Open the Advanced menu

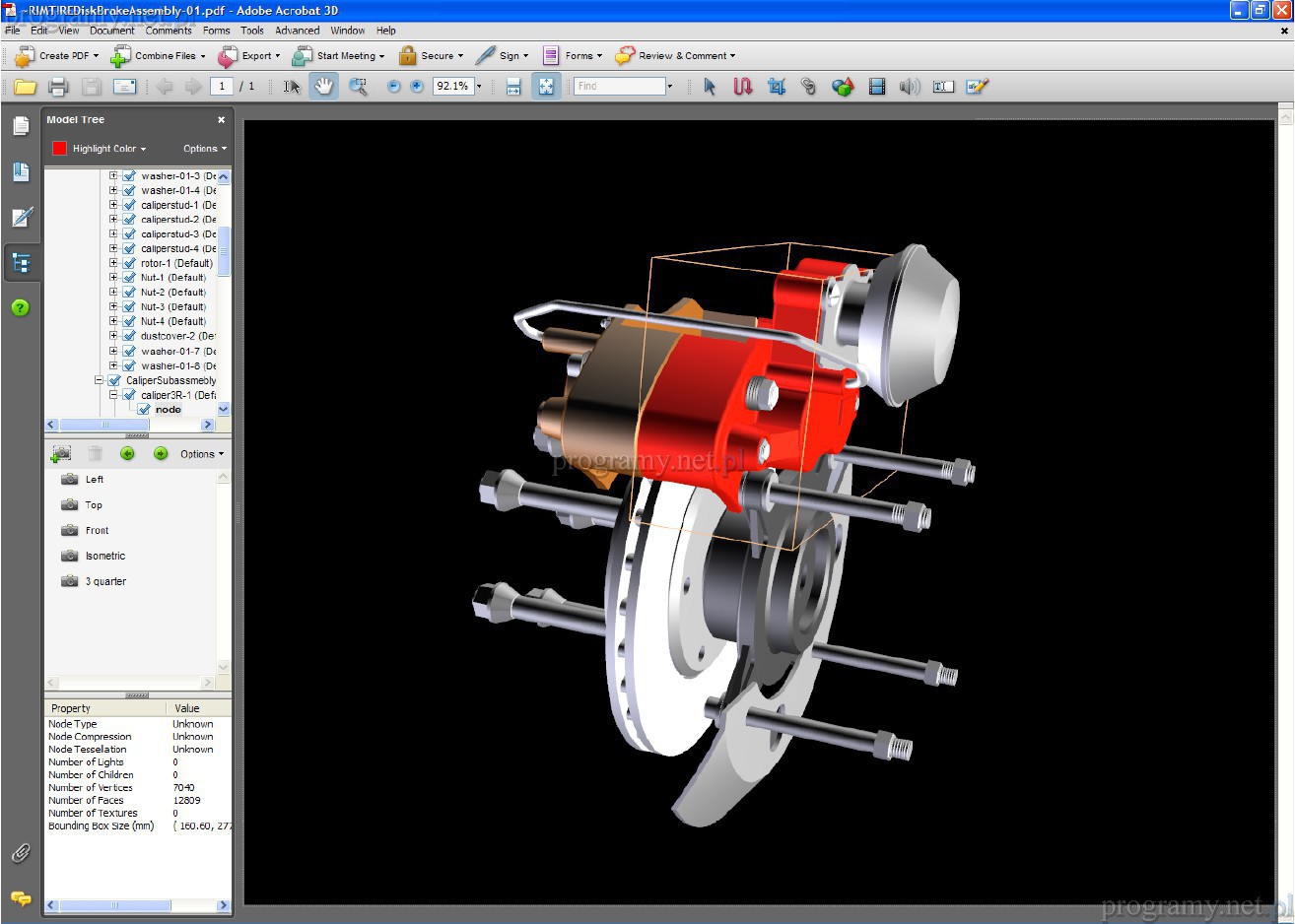pos(297,31)
